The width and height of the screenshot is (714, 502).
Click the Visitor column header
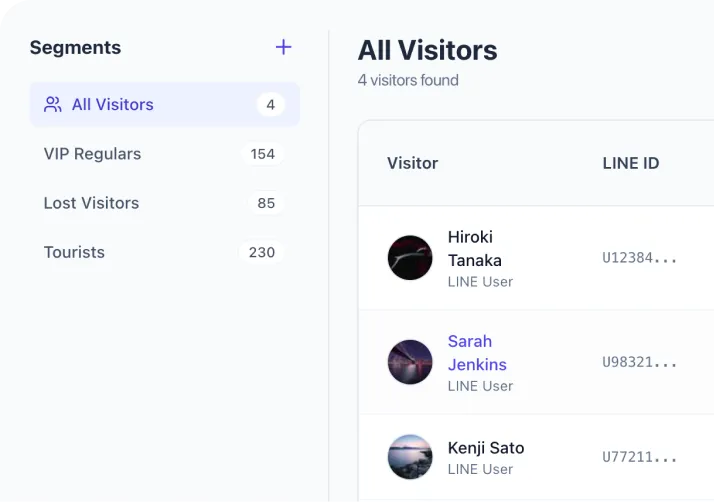(x=412, y=163)
